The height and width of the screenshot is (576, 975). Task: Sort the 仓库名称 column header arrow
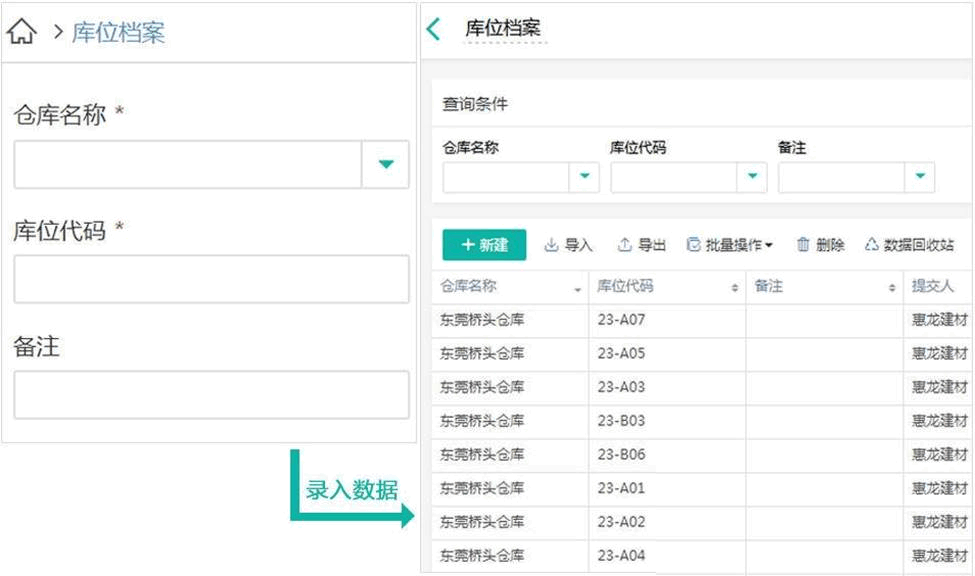tap(577, 289)
